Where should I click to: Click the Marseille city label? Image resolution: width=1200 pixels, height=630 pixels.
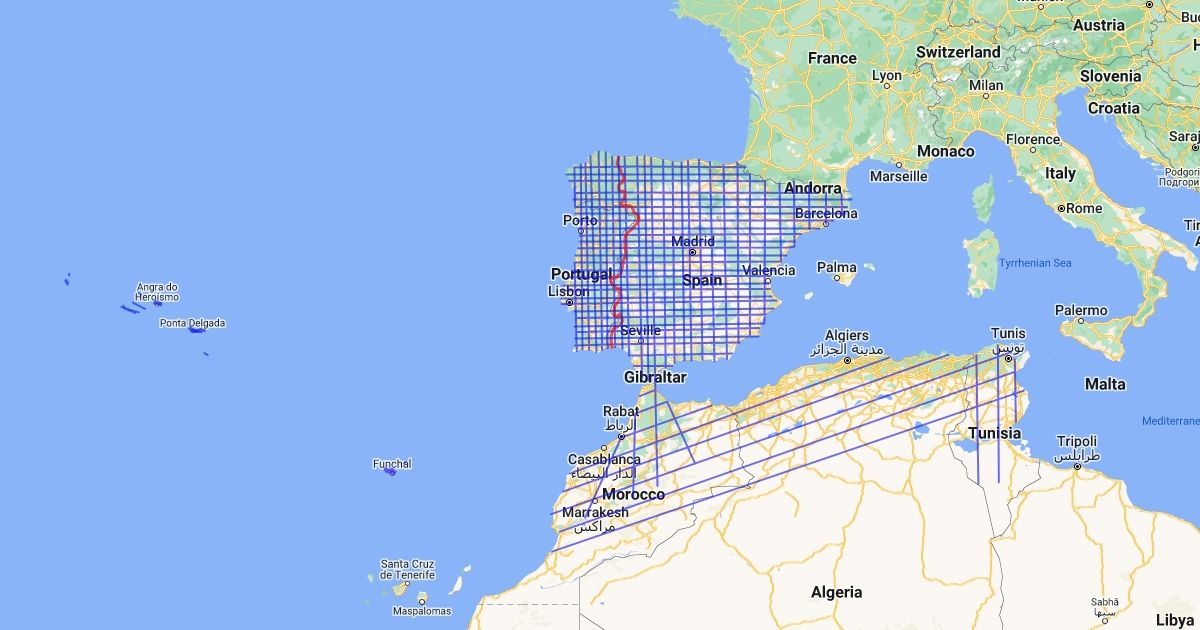pos(899,176)
